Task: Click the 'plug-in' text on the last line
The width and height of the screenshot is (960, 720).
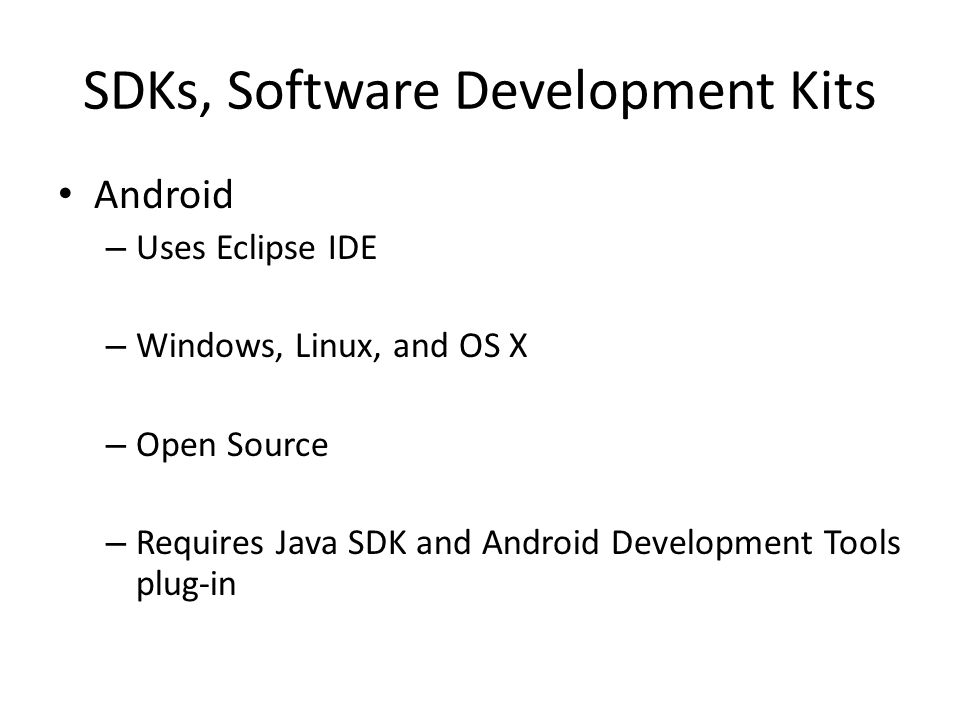Action: [186, 583]
